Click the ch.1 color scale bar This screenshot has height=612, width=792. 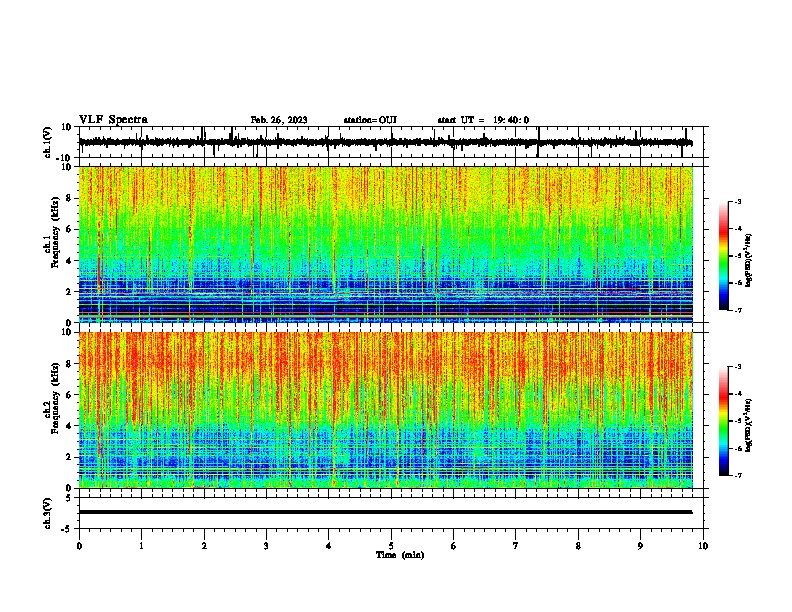tap(724, 256)
